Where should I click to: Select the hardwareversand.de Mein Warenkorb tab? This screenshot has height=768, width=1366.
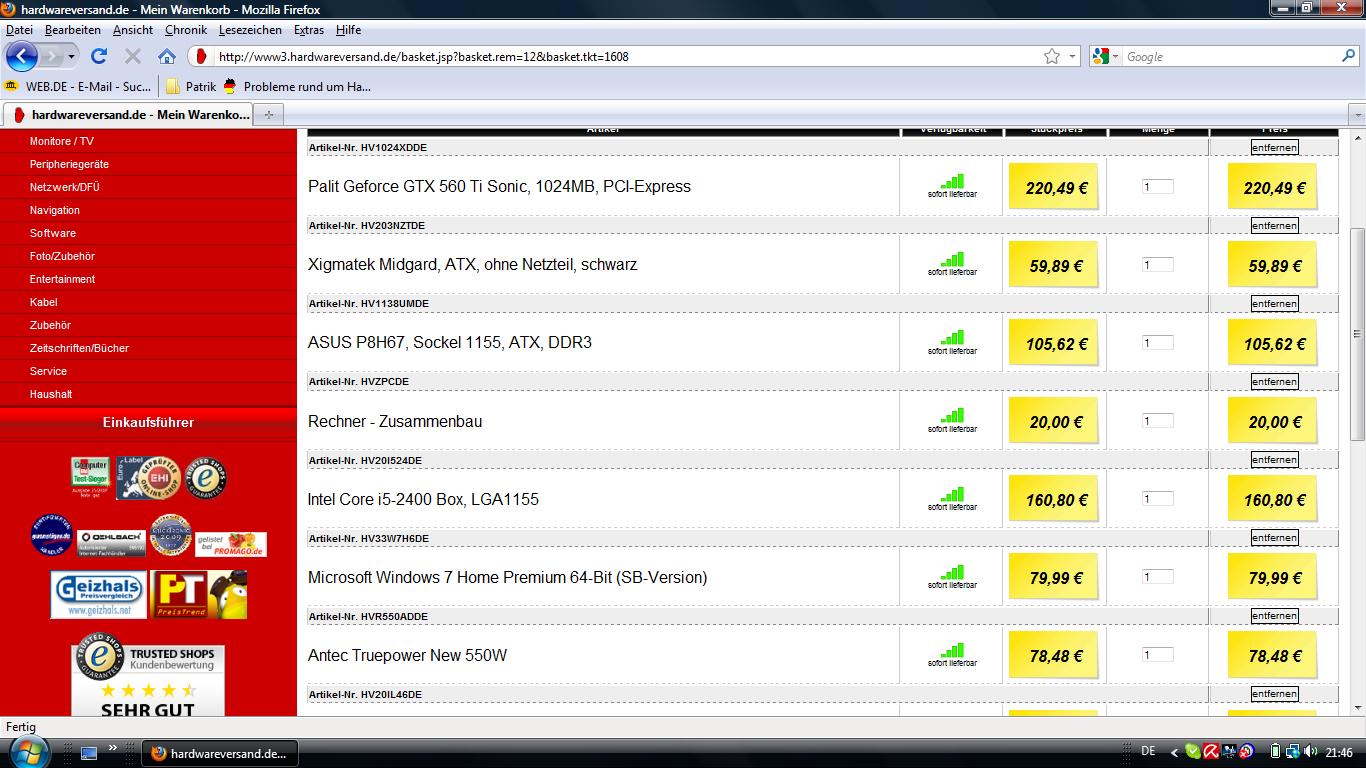[129, 115]
